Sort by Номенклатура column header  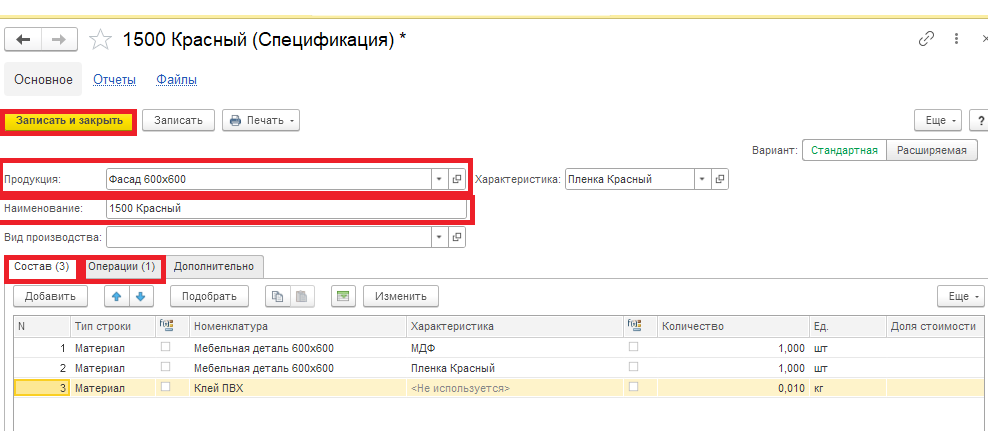297,326
